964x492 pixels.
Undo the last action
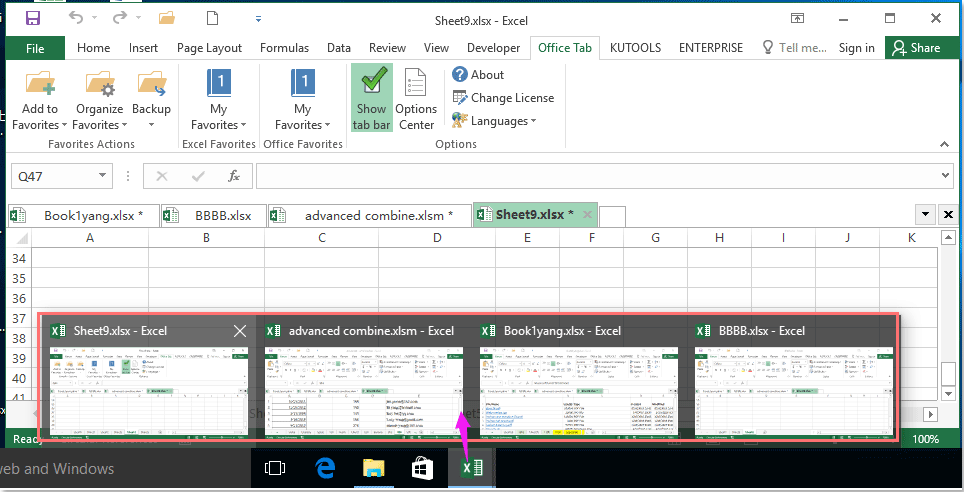coord(76,18)
